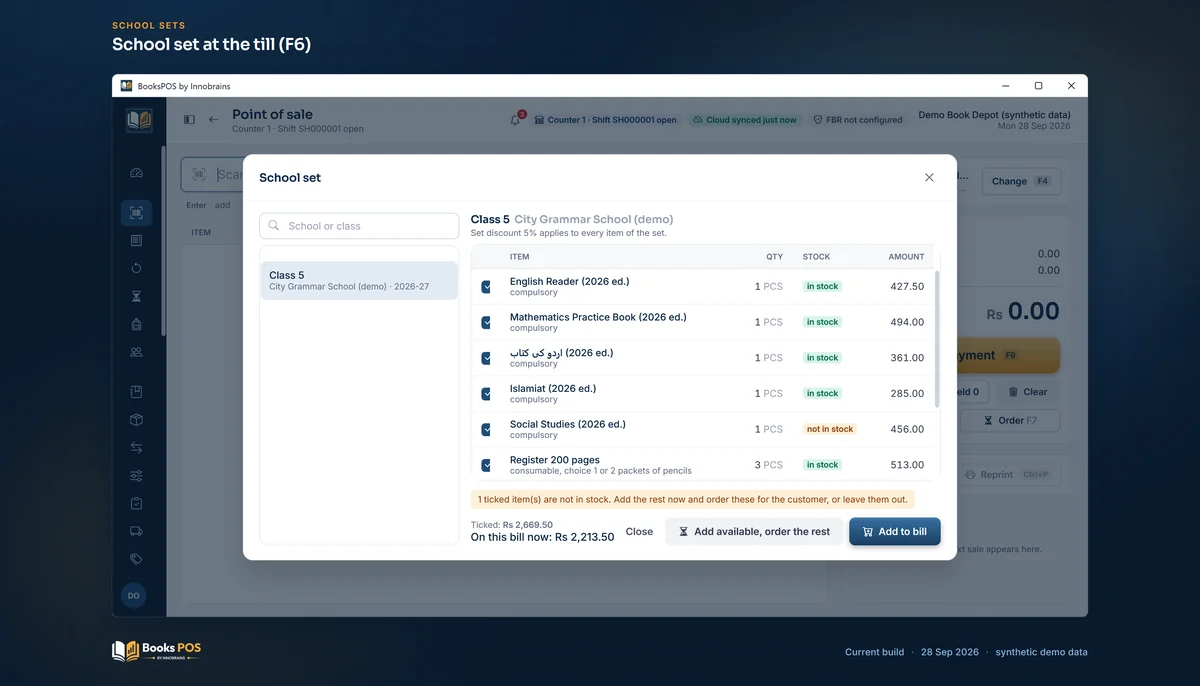The width and height of the screenshot is (1200, 686).
Task: Click the back arrow next to Point of sale
Action: [213, 120]
